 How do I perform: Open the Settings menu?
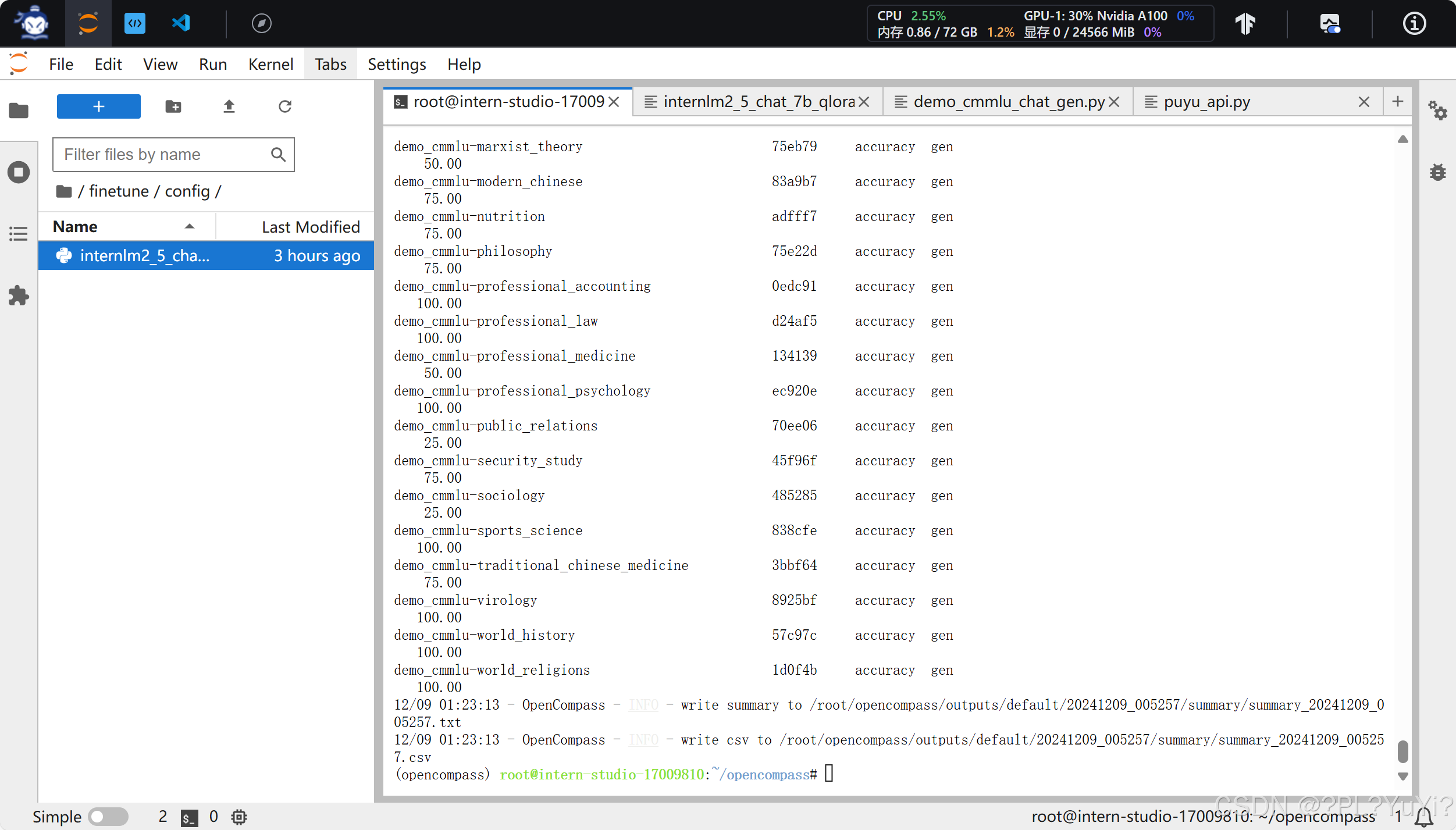(396, 64)
